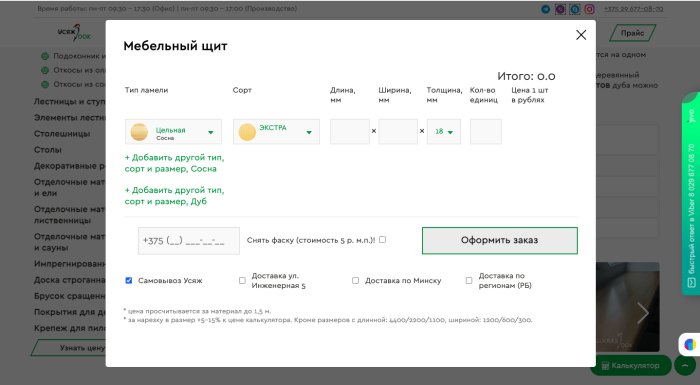Open the green Jivo Viber chat tab
The height and width of the screenshot is (385, 700).
(x=691, y=193)
